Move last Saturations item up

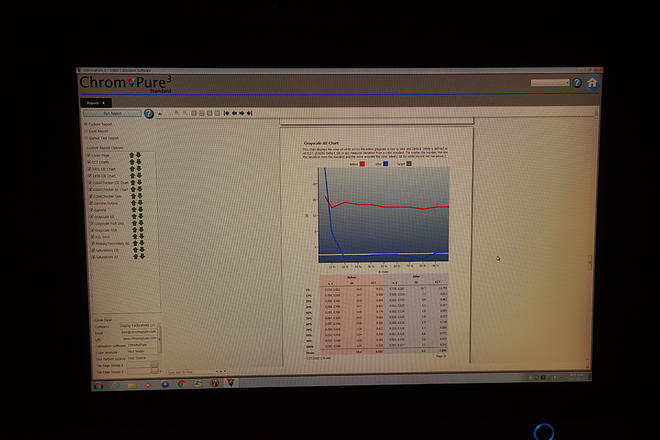tap(136, 256)
